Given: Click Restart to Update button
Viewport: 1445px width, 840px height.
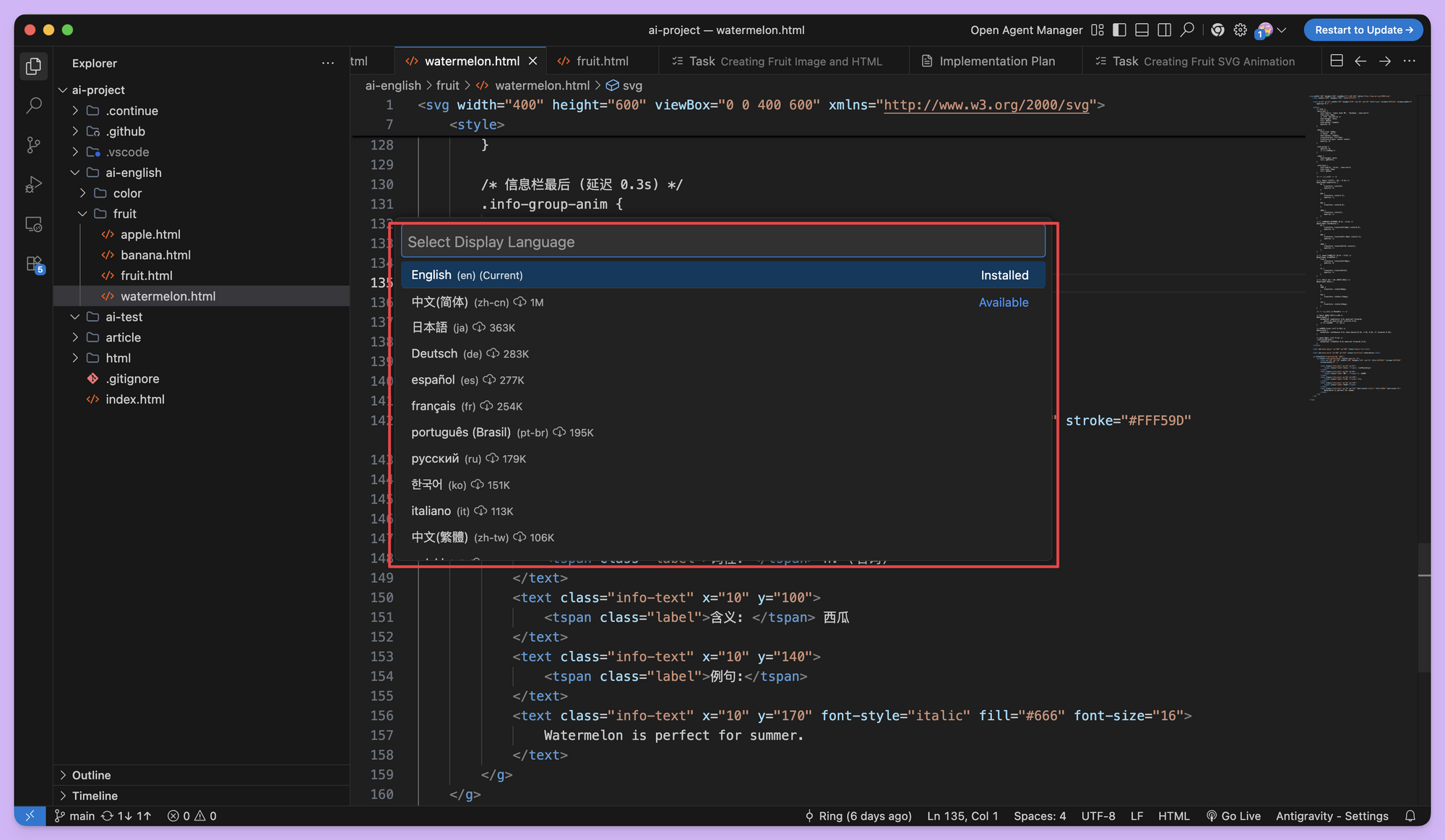Looking at the screenshot, I should pos(1363,30).
